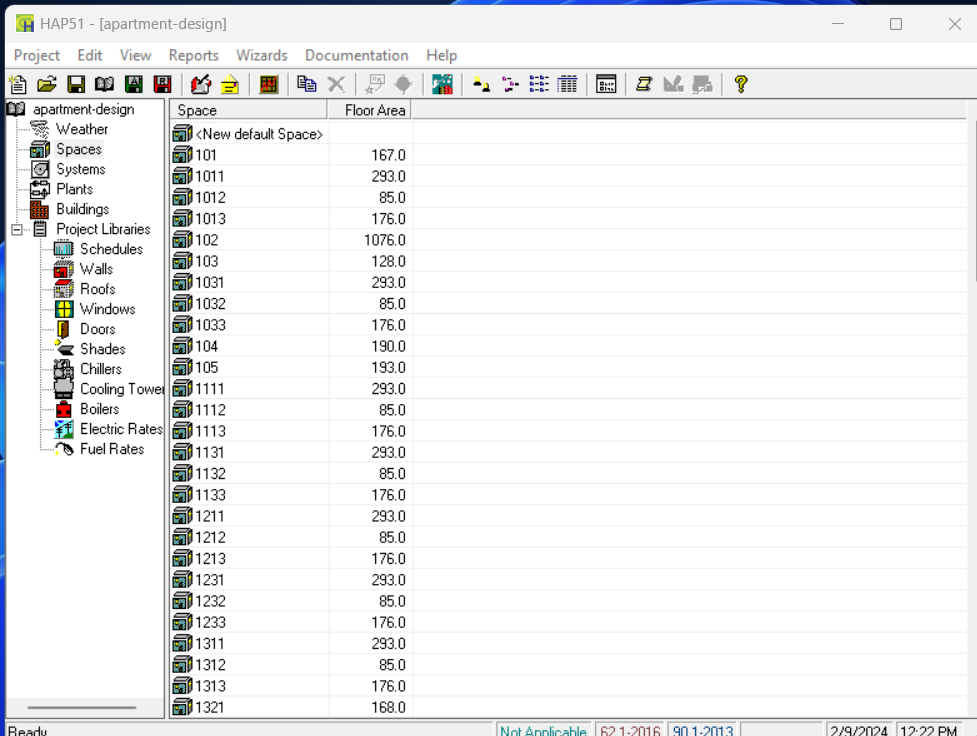Select the Details view toolbar icon
Viewport: 977px width, 736px height.
click(x=568, y=85)
